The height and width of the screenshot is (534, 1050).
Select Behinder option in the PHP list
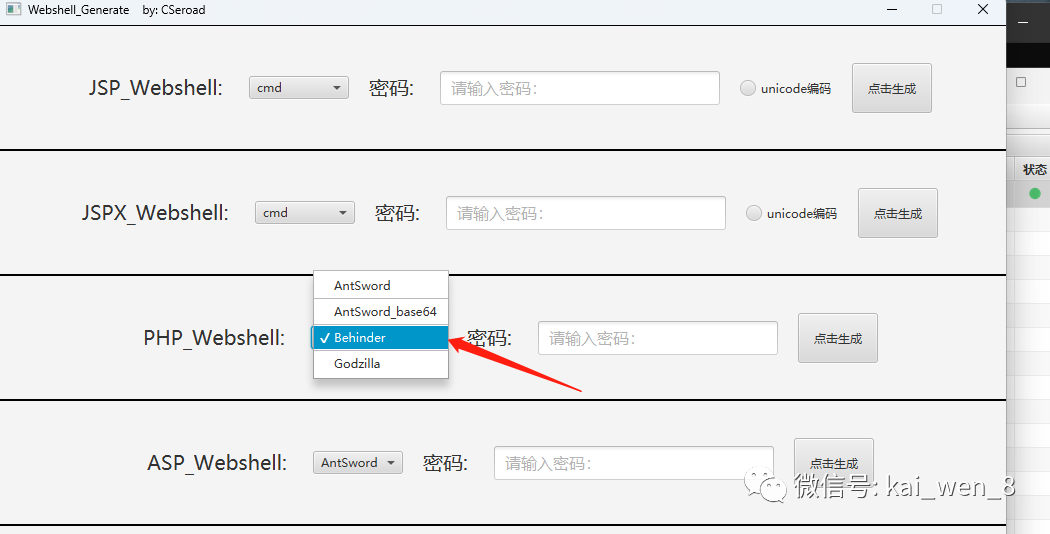[380, 338]
